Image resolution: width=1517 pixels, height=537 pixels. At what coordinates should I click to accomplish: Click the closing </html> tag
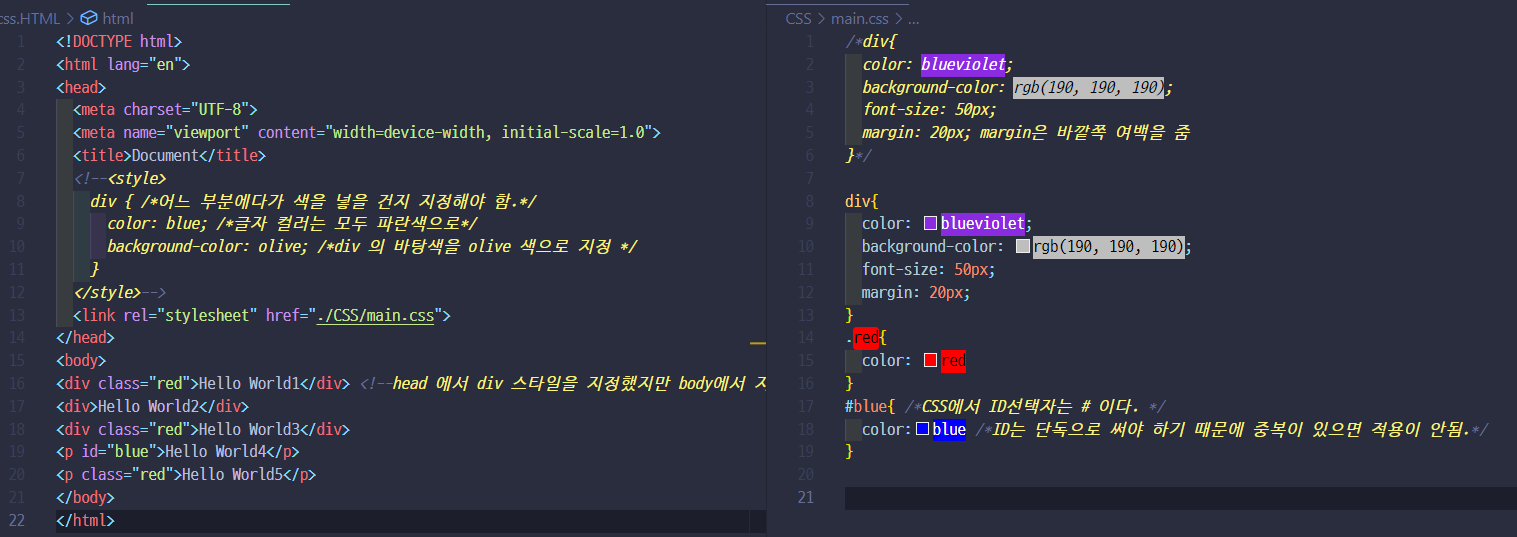86,522
